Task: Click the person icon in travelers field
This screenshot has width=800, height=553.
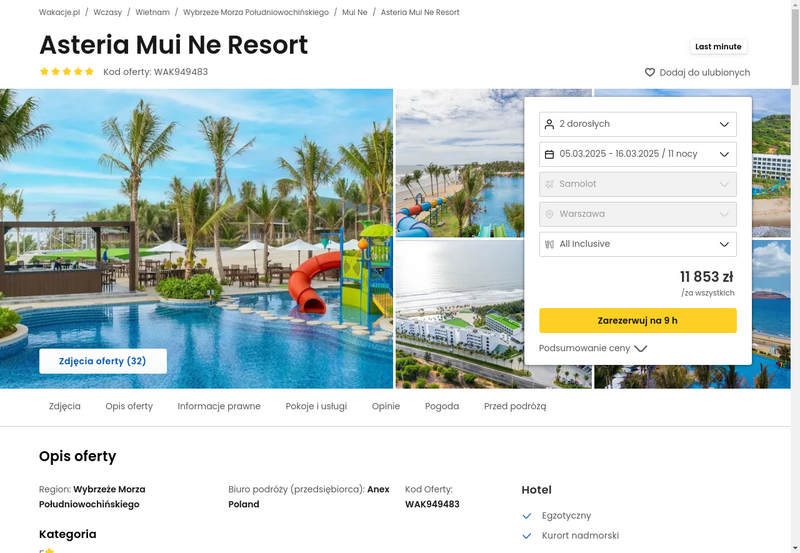Action: (549, 124)
